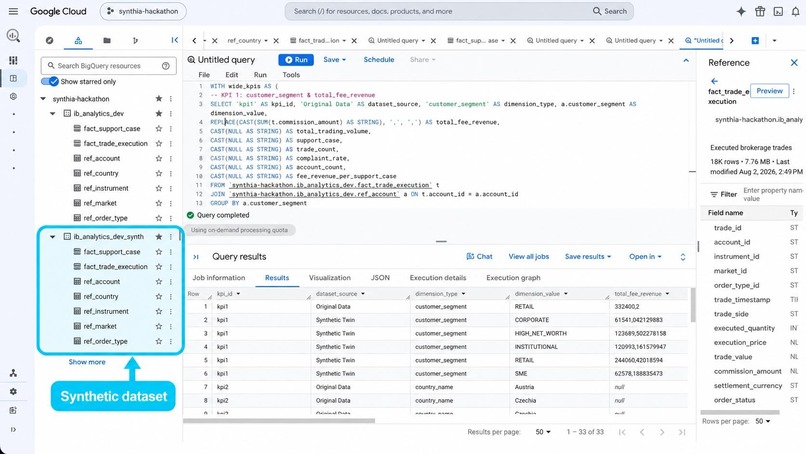Switch to Visualization tab

coord(329,278)
